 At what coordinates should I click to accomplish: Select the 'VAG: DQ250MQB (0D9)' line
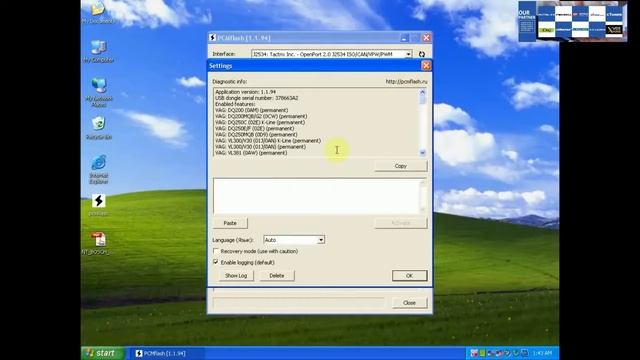[x=256, y=134]
